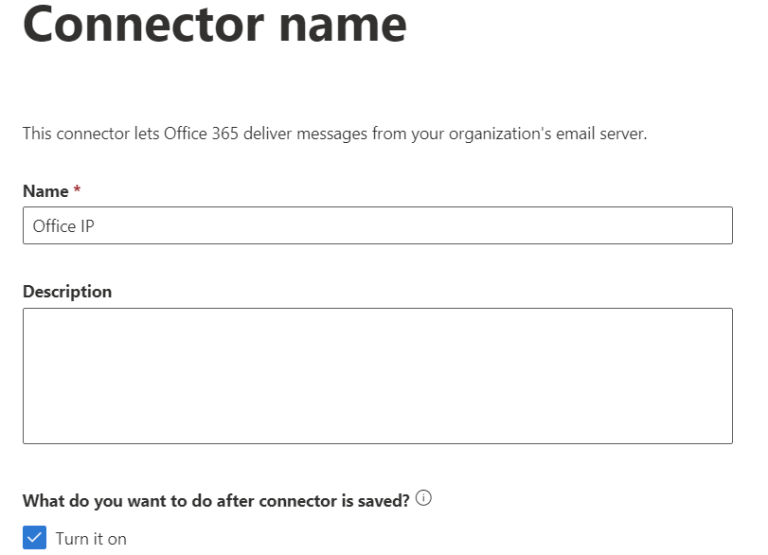The height and width of the screenshot is (555, 768).
Task: Click inside the Description text area
Action: click(x=377, y=375)
